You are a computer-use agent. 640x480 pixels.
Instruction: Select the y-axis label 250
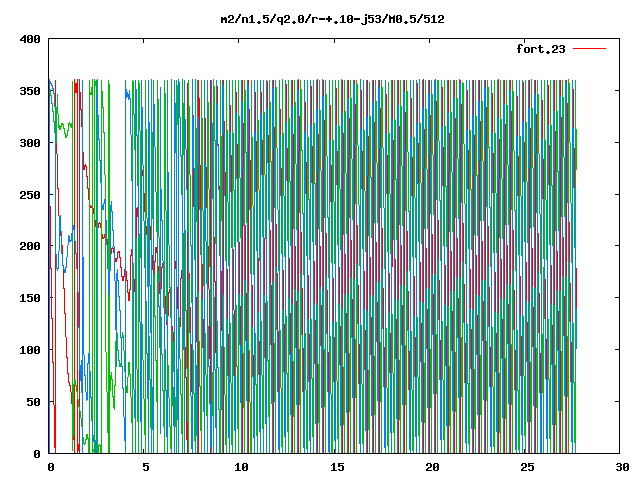[x=30, y=195]
